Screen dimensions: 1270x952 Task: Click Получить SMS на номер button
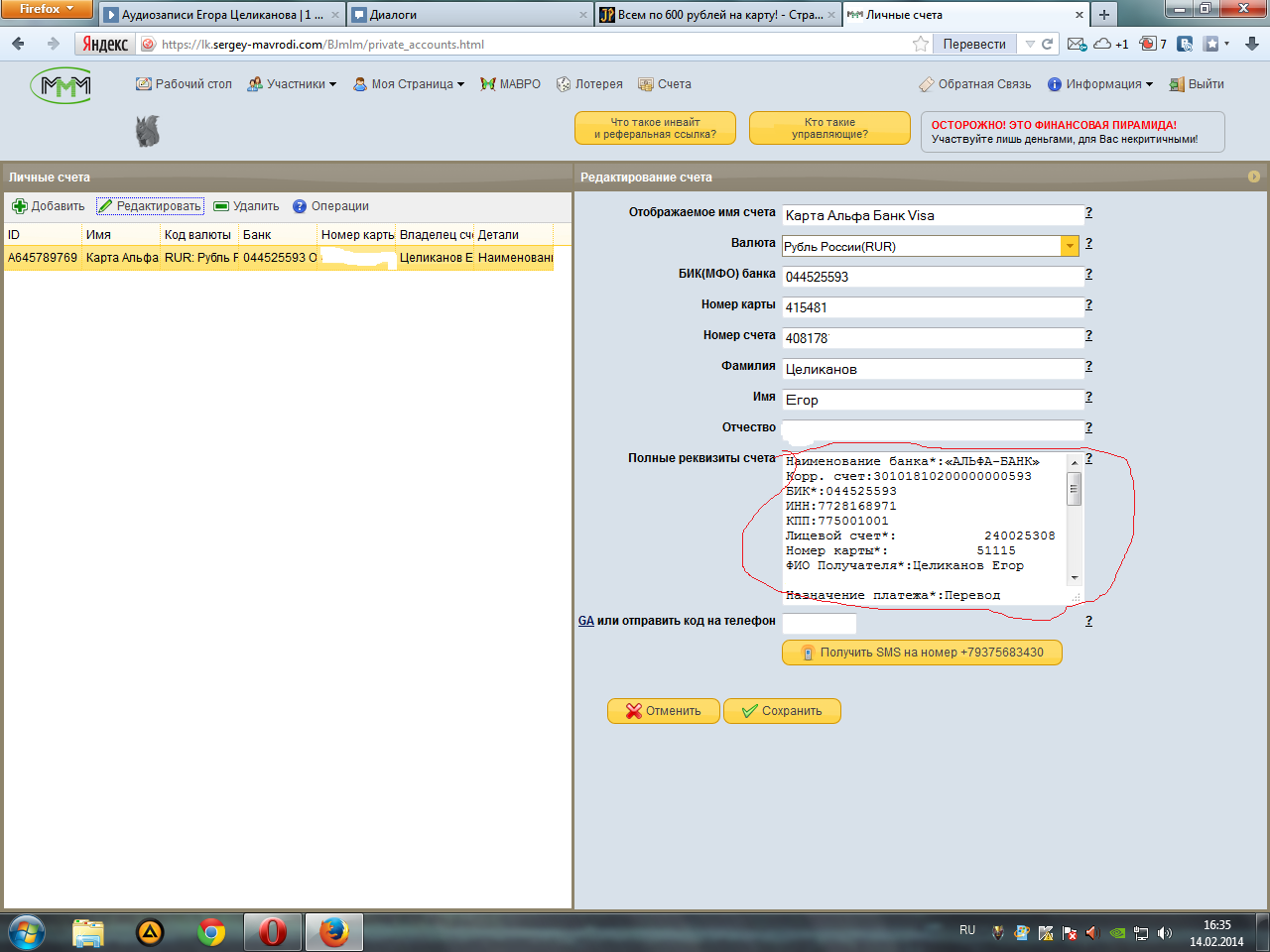point(922,653)
